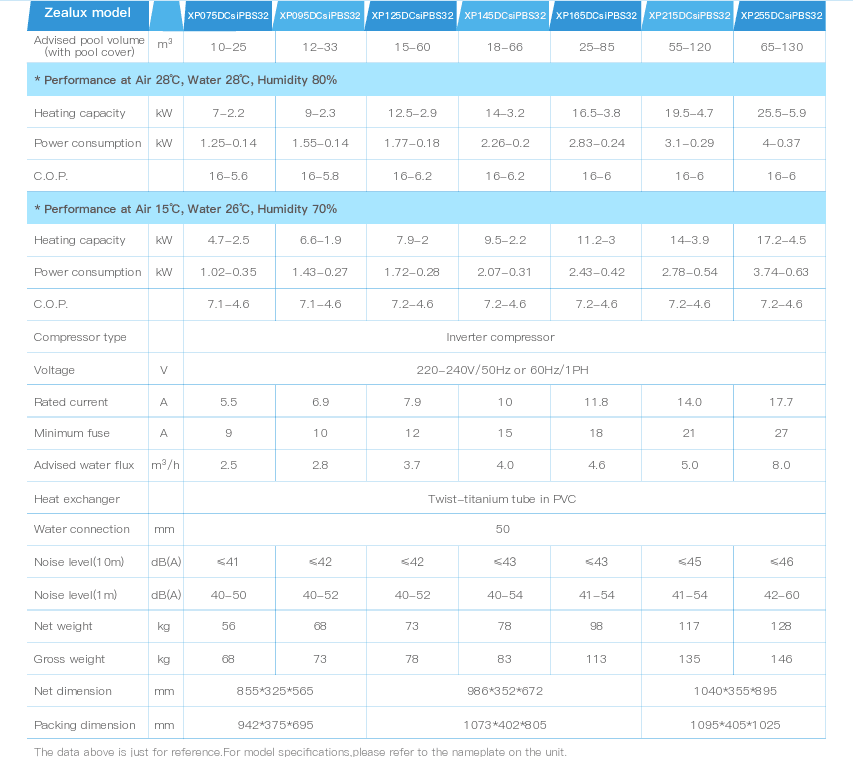The height and width of the screenshot is (757, 853).
Task: Select the Advised pool volume row label
Action: coord(88,46)
